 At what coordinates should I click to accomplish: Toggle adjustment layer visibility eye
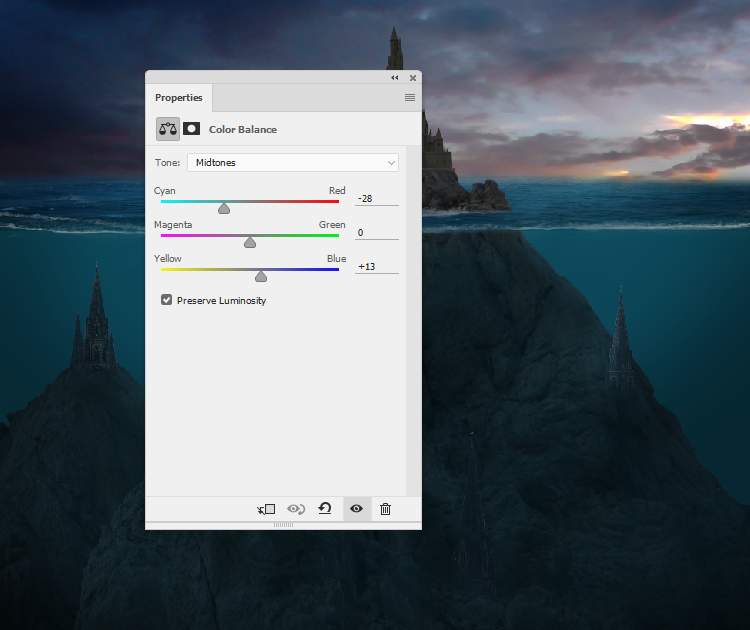tap(356, 508)
